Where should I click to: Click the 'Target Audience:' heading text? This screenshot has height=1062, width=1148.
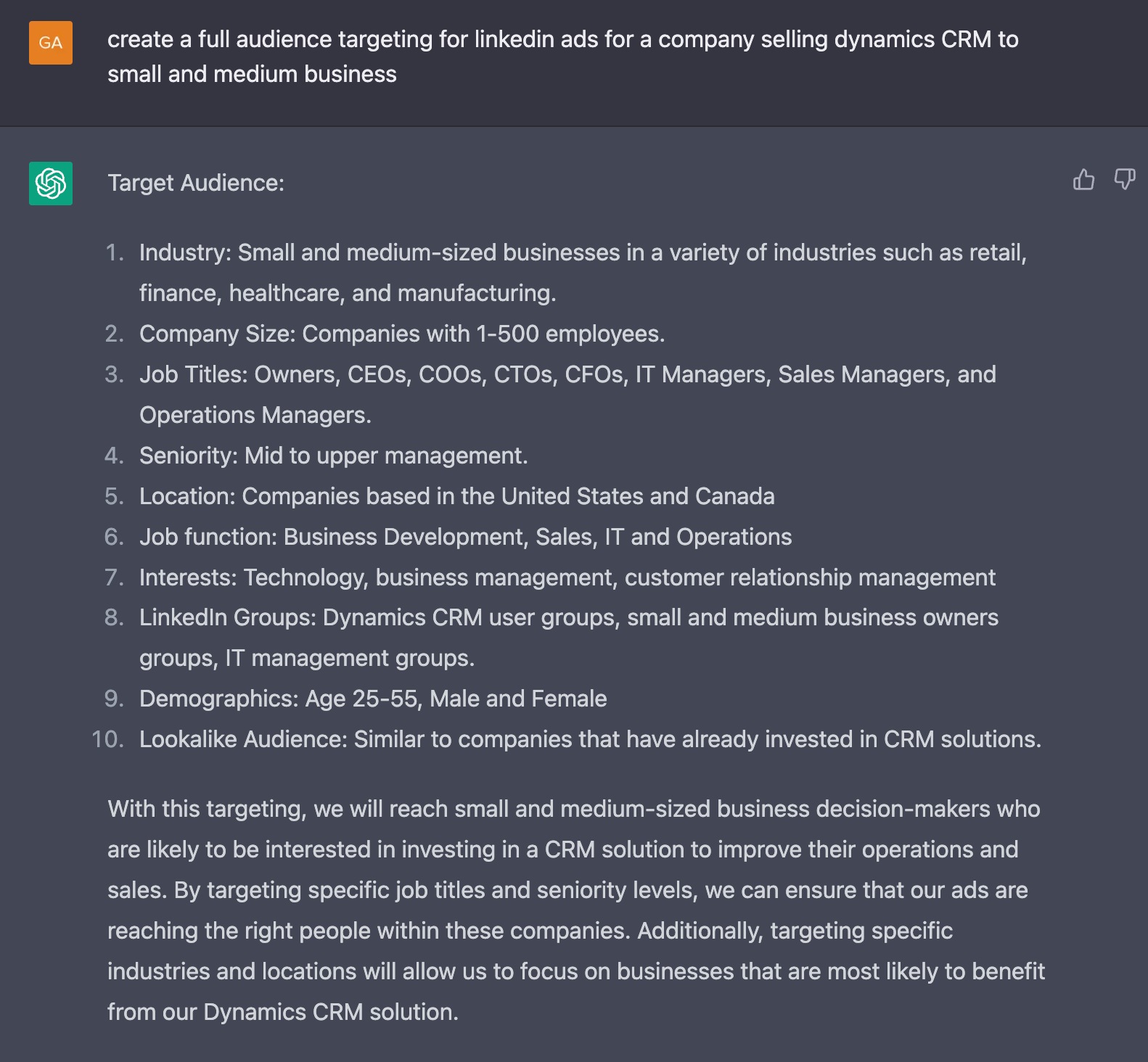196,183
